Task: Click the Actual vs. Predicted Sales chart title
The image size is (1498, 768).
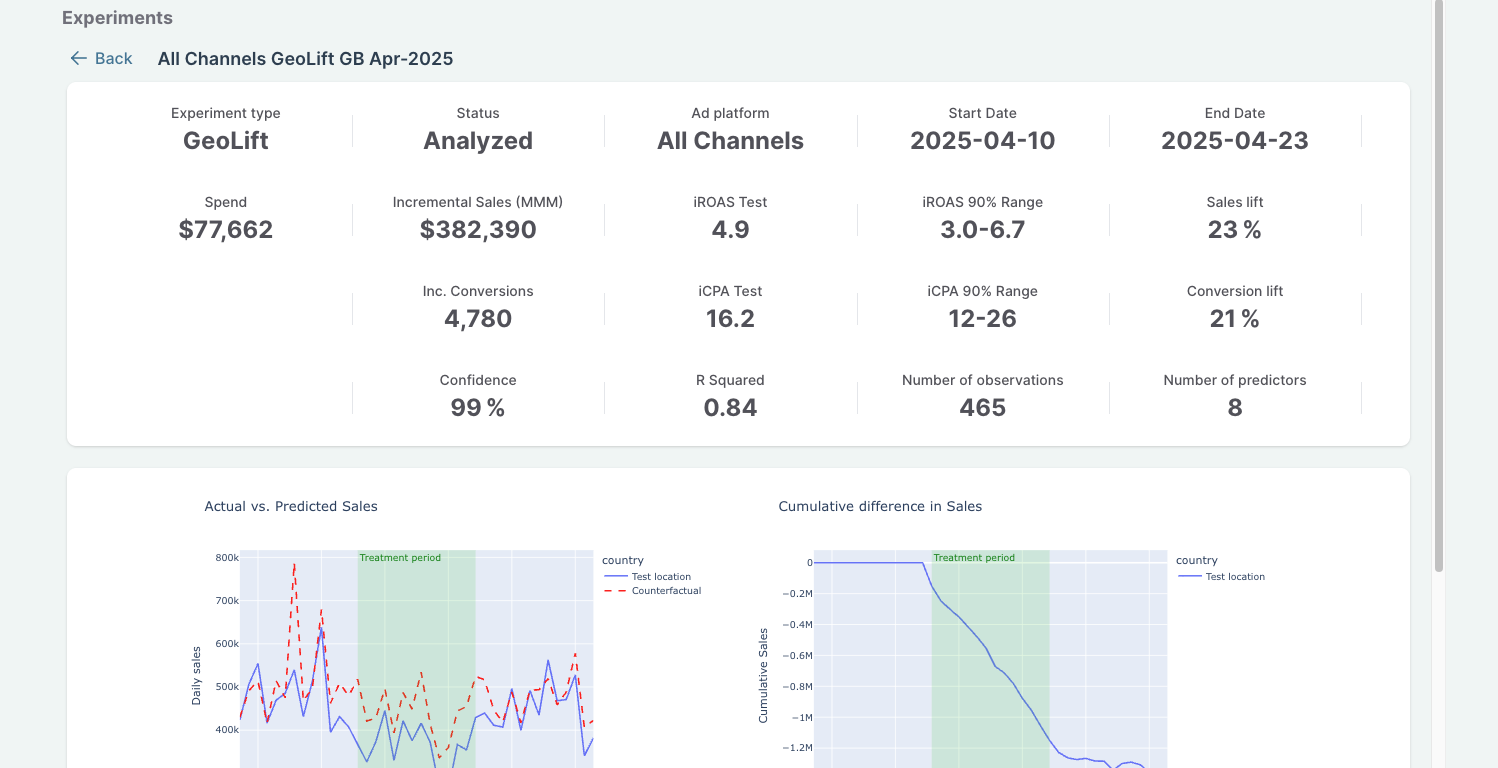Action: [291, 507]
